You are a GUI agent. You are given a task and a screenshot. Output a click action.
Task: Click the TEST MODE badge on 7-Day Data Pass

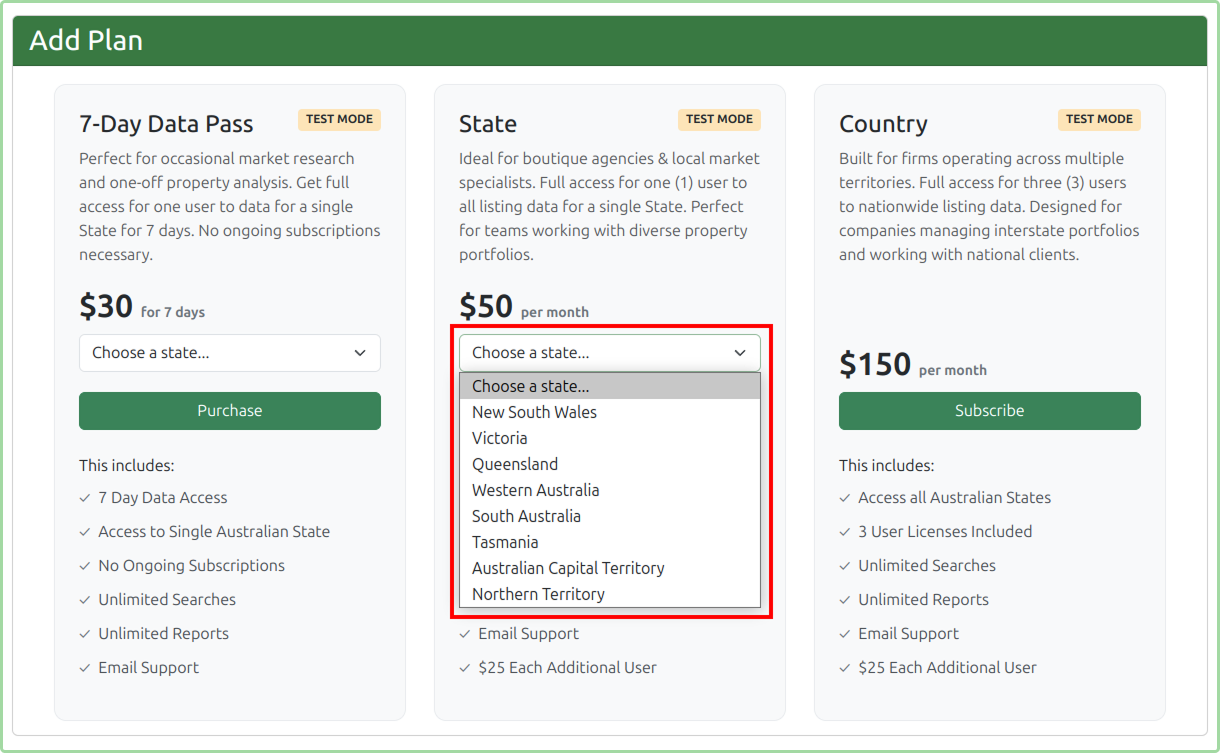click(339, 119)
